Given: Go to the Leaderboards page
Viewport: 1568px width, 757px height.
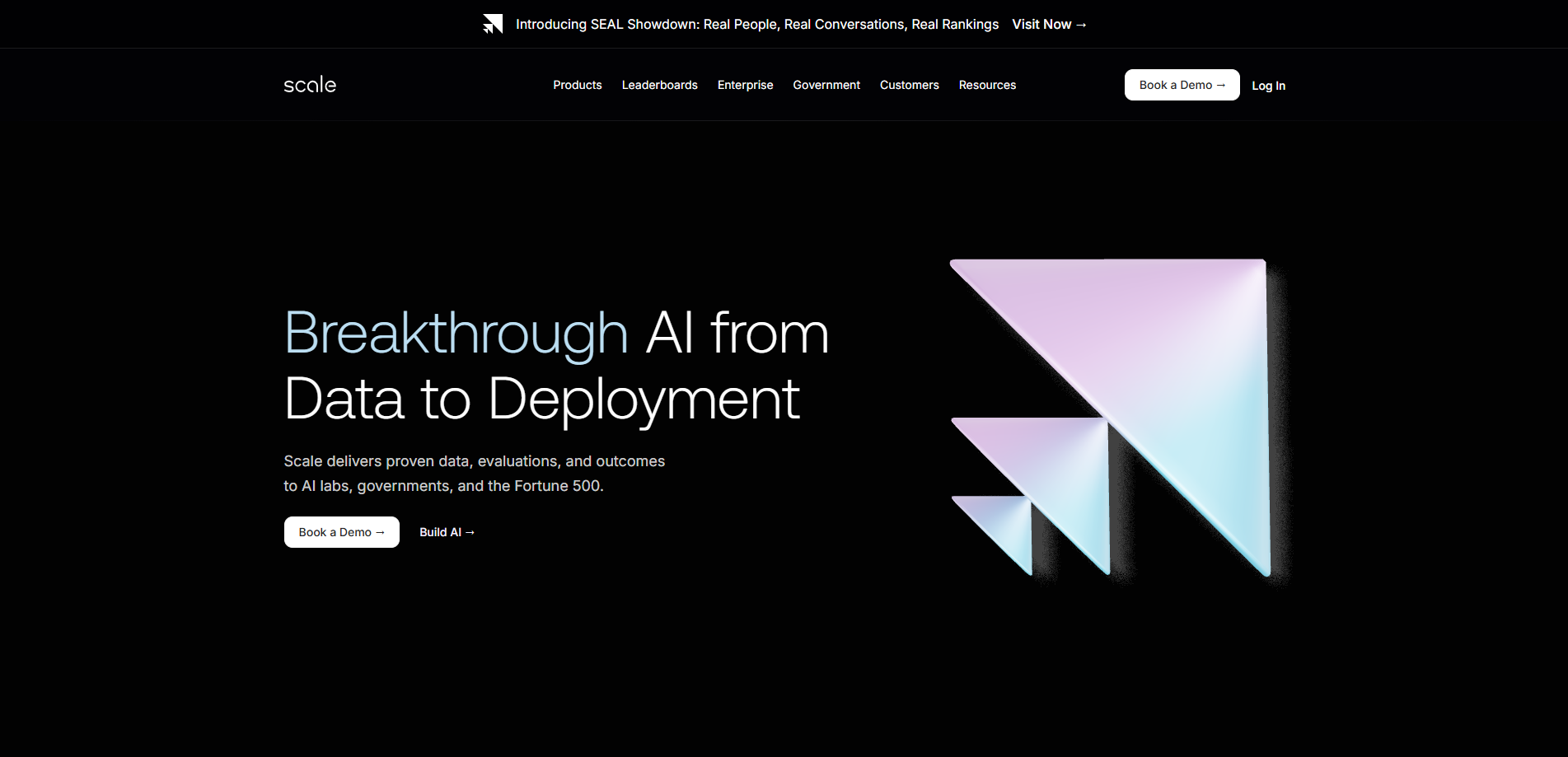Looking at the screenshot, I should click(659, 85).
